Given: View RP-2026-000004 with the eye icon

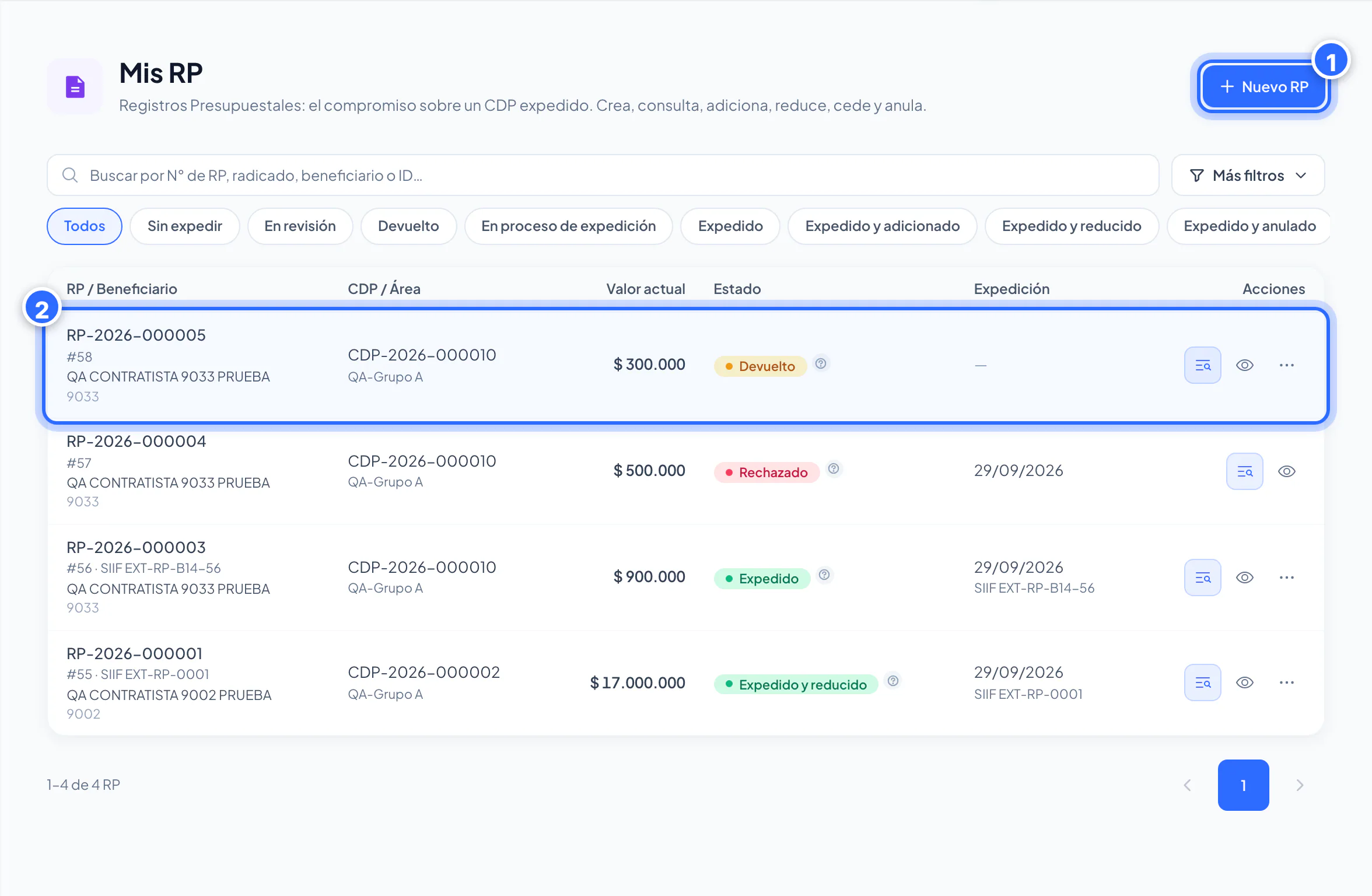Looking at the screenshot, I should point(1286,471).
